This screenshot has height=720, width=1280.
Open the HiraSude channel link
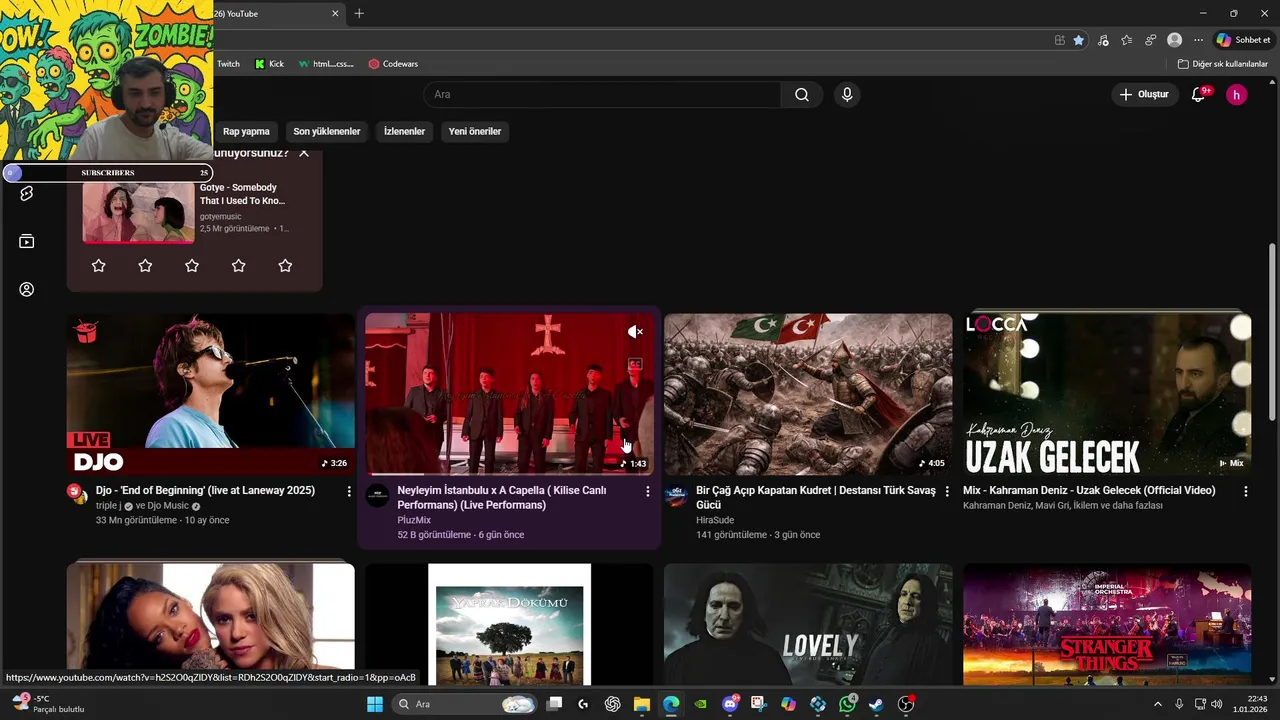click(715, 520)
